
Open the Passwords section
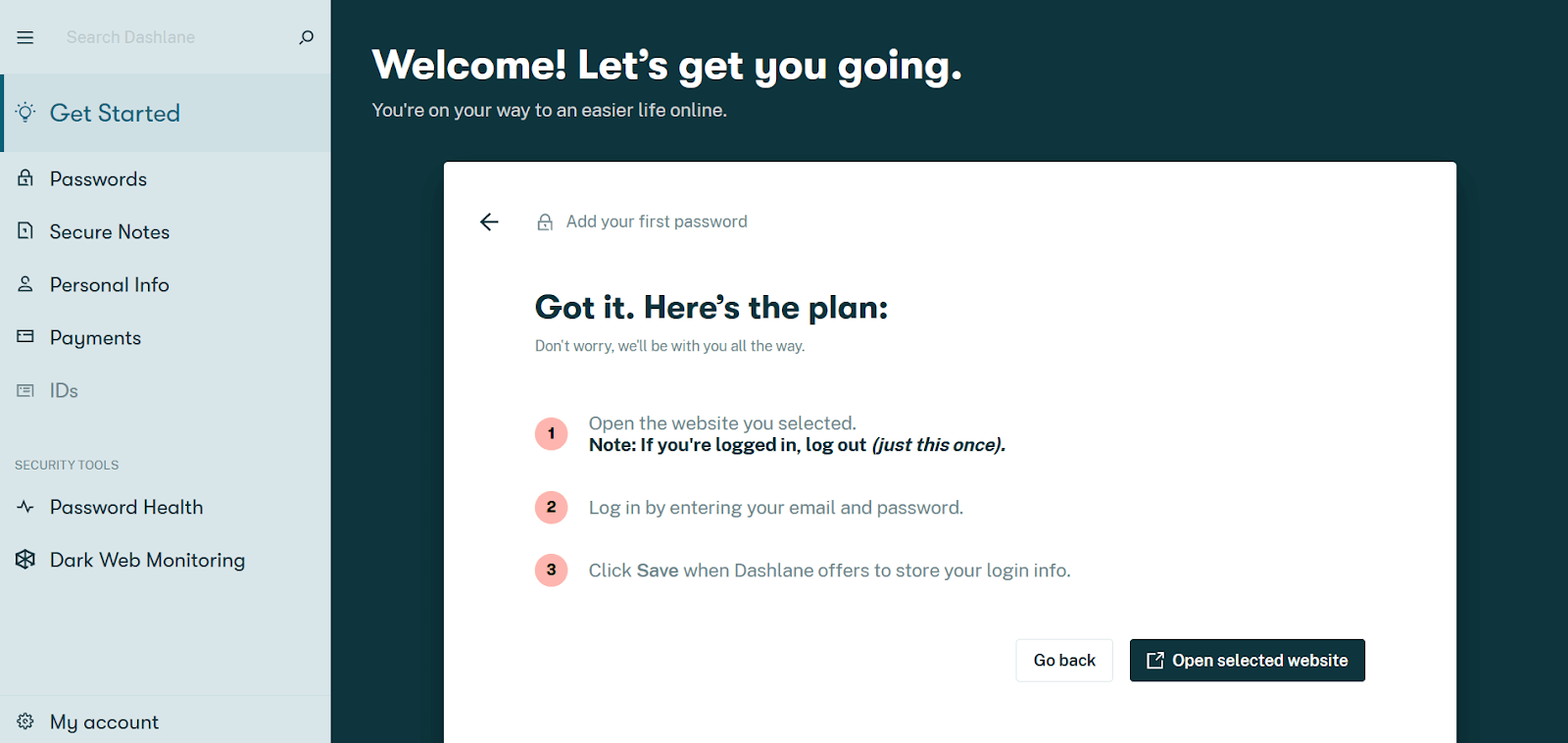[x=98, y=179]
